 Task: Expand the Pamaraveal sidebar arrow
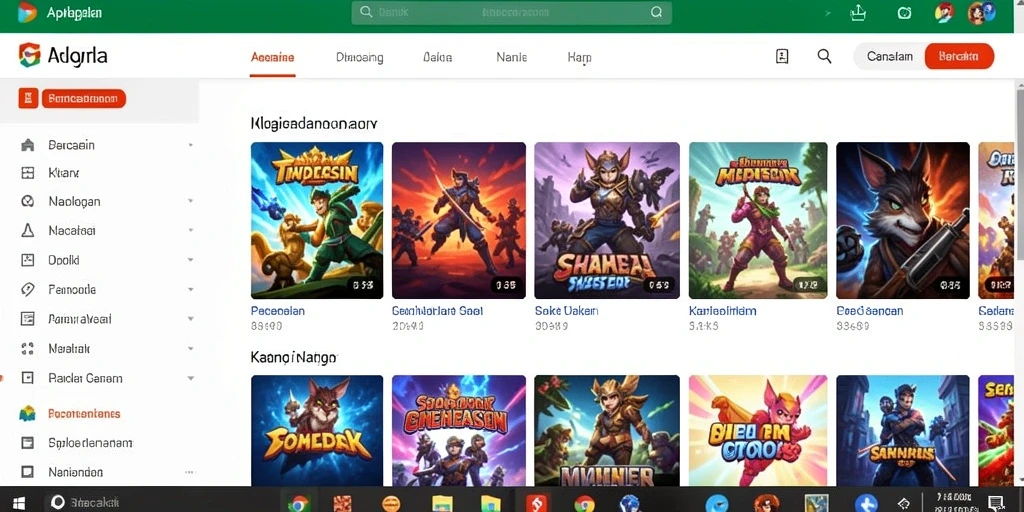coord(191,319)
